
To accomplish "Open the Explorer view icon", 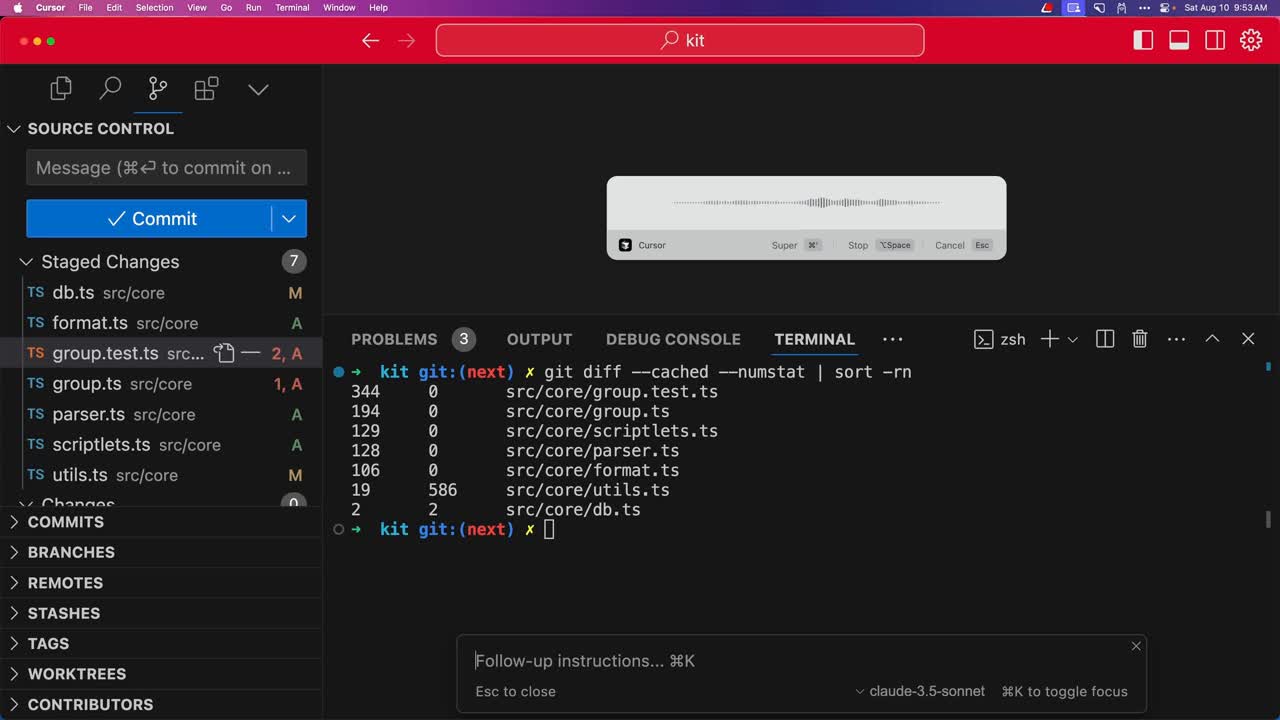I will [61, 89].
